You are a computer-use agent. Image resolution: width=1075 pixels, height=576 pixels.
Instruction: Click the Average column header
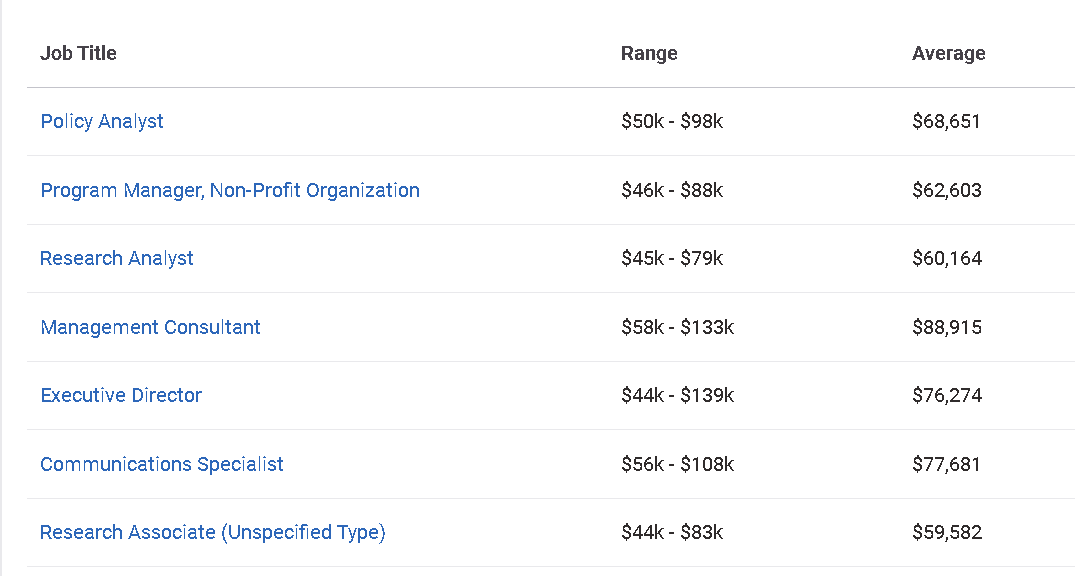[948, 53]
